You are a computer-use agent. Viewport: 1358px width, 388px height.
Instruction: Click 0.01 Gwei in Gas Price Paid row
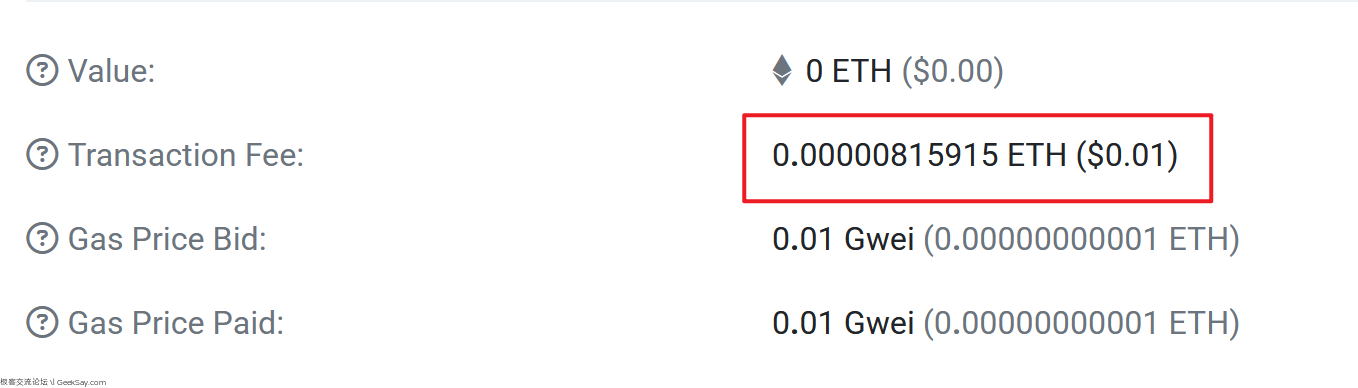[x=843, y=324]
